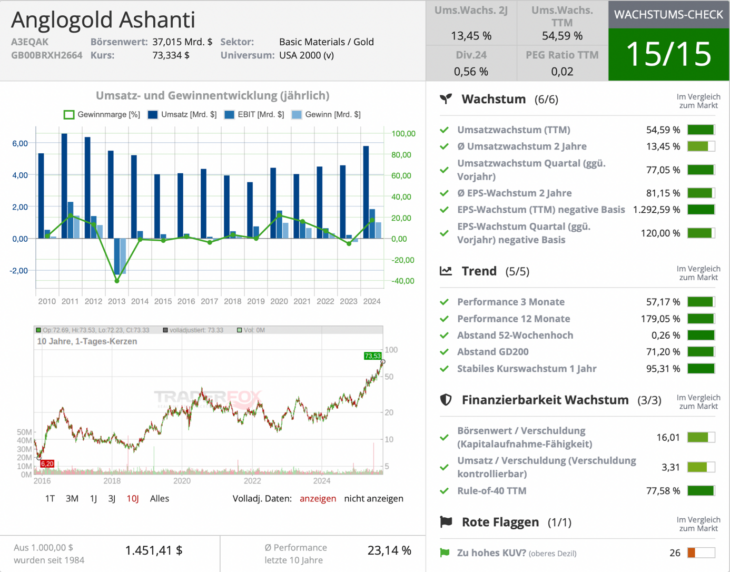Switch the price chart to 3M range

coord(72,498)
